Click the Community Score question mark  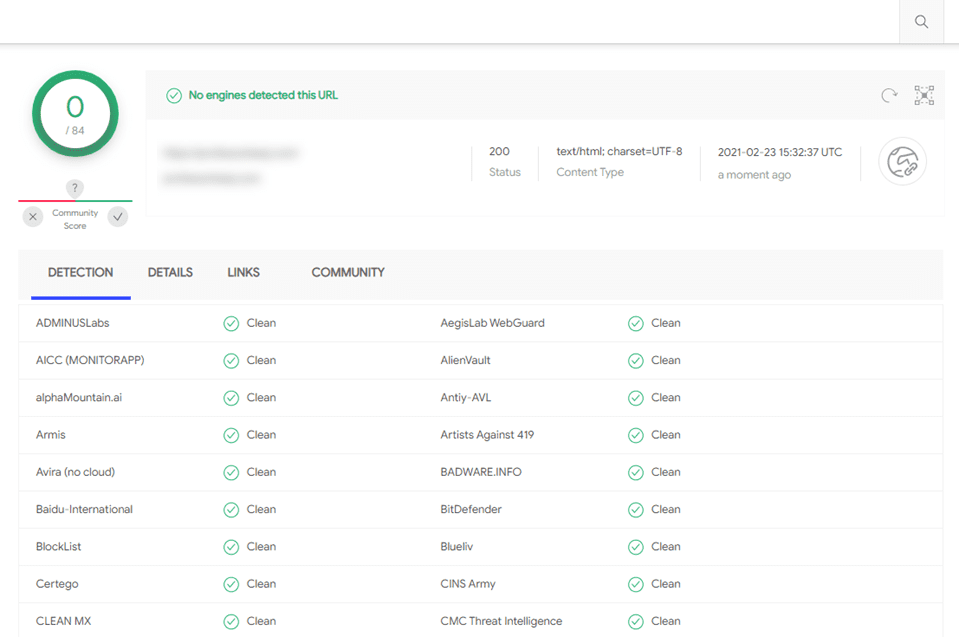(x=74, y=188)
